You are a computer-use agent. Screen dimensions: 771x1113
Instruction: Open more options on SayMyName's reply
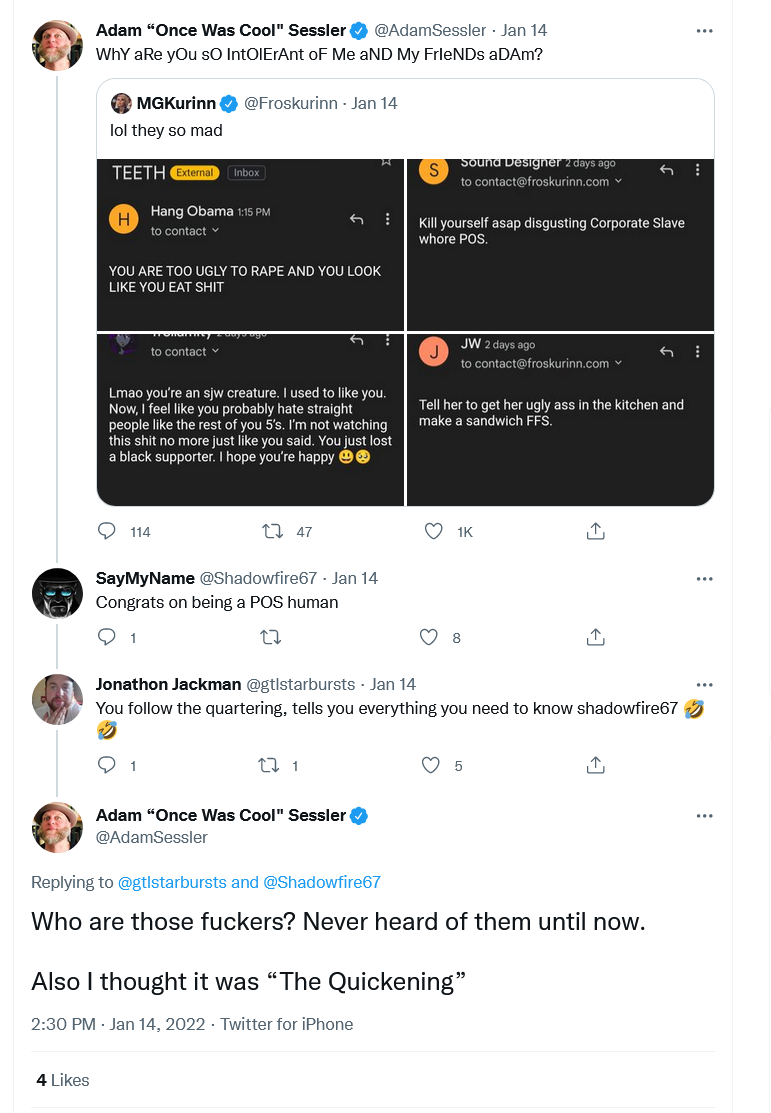[704, 579]
